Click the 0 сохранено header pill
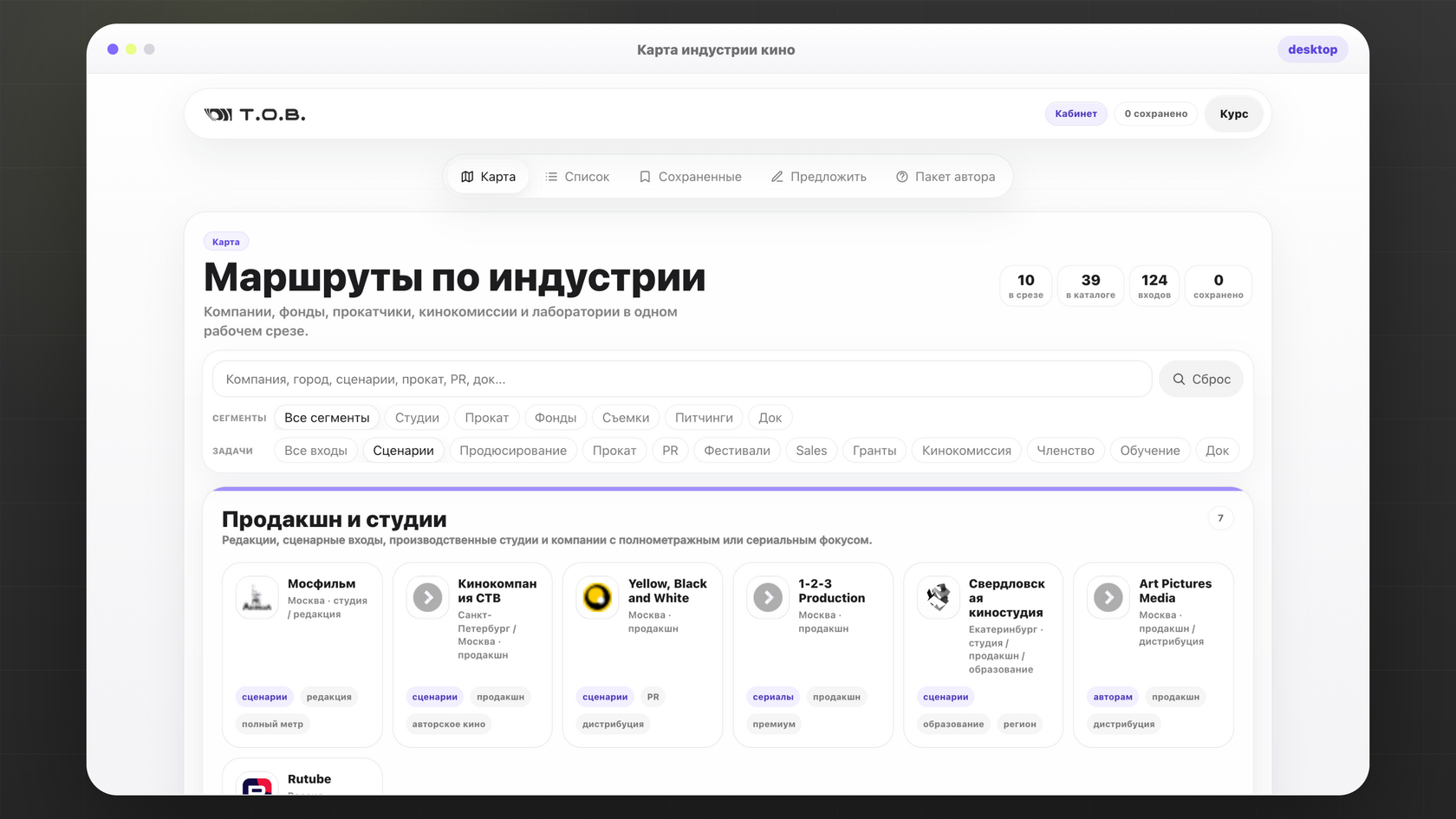This screenshot has height=819, width=1456. point(1156,114)
